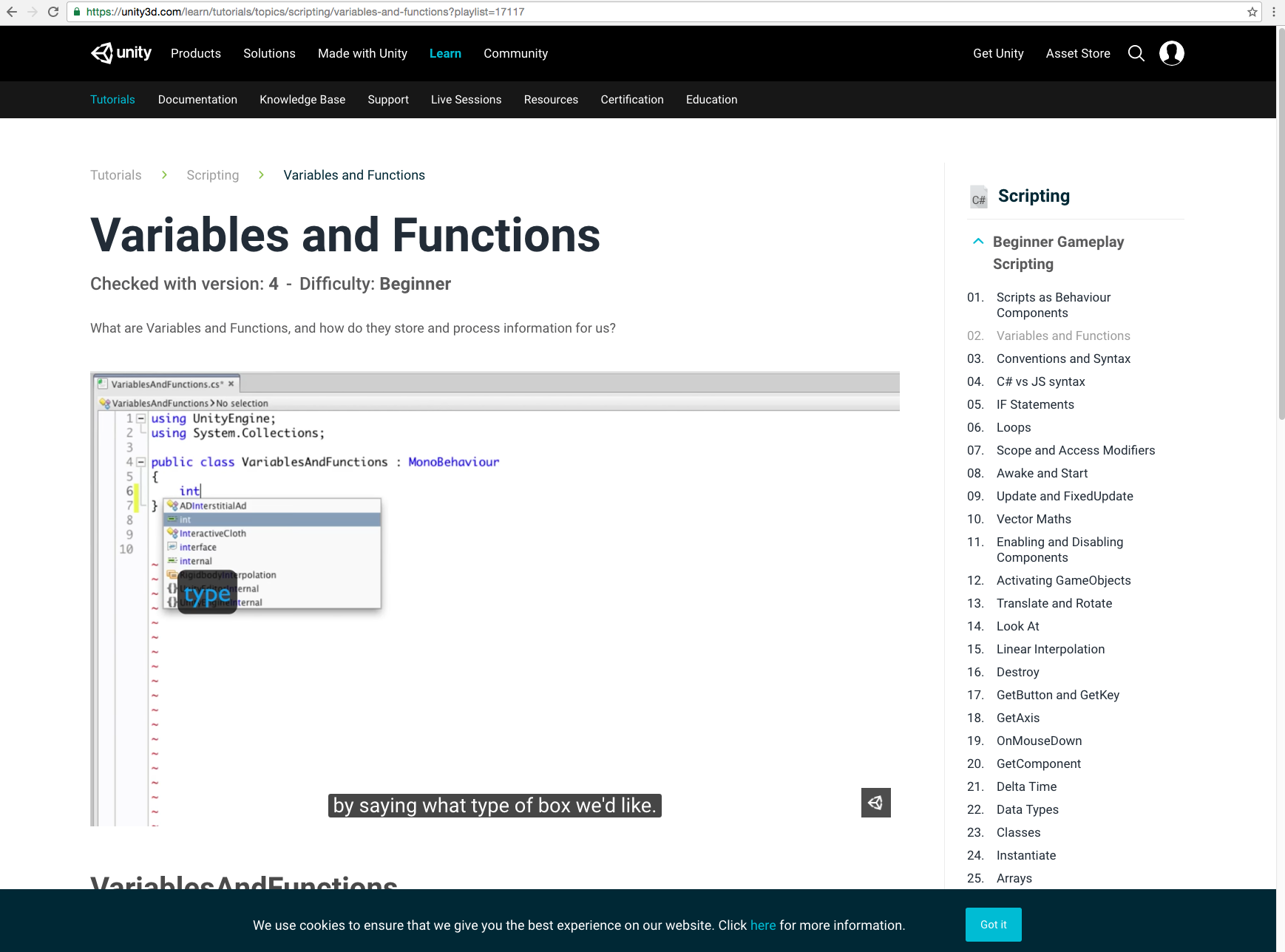Open the user account avatar icon
The height and width of the screenshot is (952, 1285).
[1172, 53]
